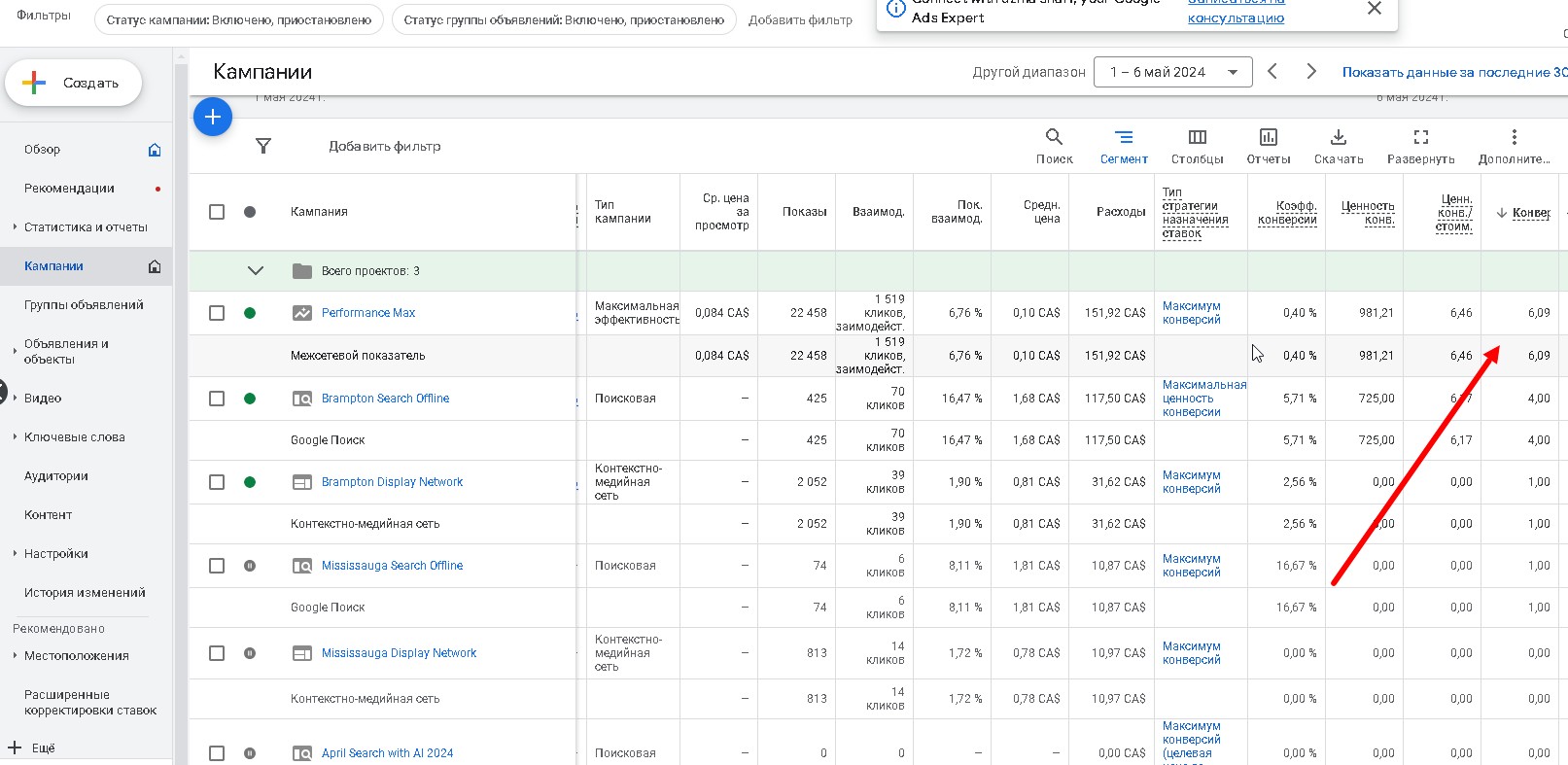Image resolution: width=1568 pixels, height=765 pixels.
Task: Open Рекомендации in sidebar
Action: pyautogui.click(x=69, y=189)
